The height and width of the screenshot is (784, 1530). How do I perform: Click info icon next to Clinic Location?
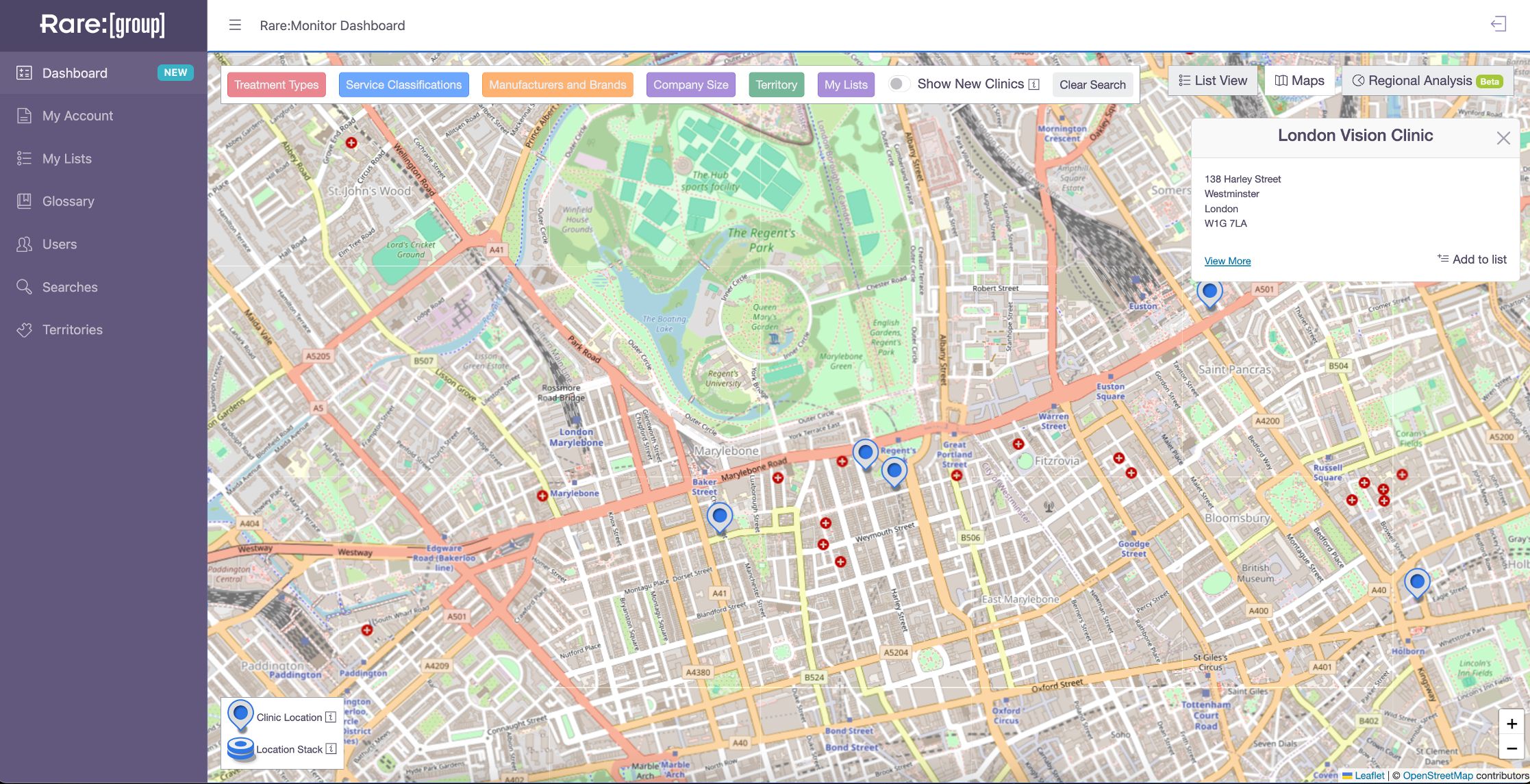point(331,717)
